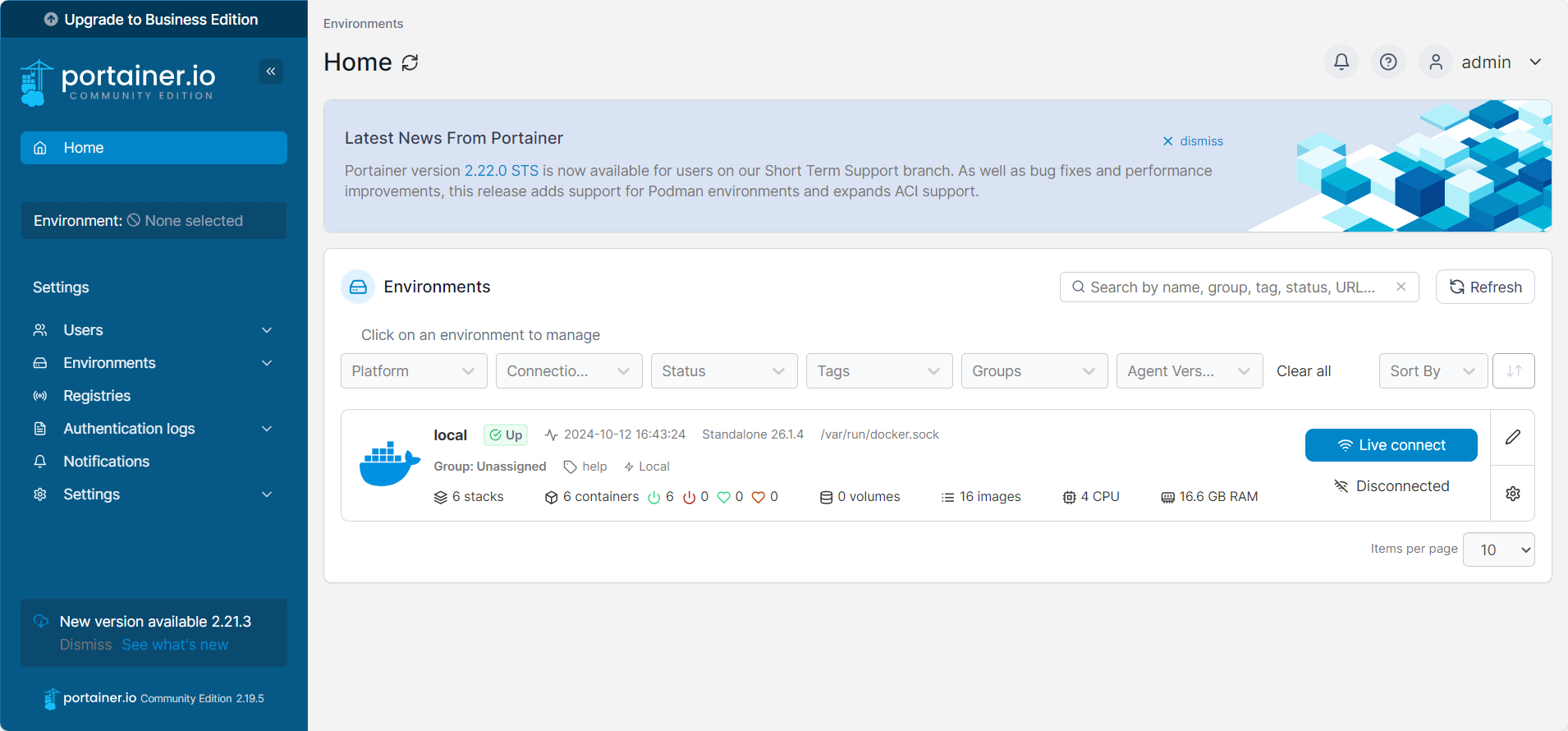Clear the search field with the X icon
The image size is (1568, 731).
[1401, 287]
